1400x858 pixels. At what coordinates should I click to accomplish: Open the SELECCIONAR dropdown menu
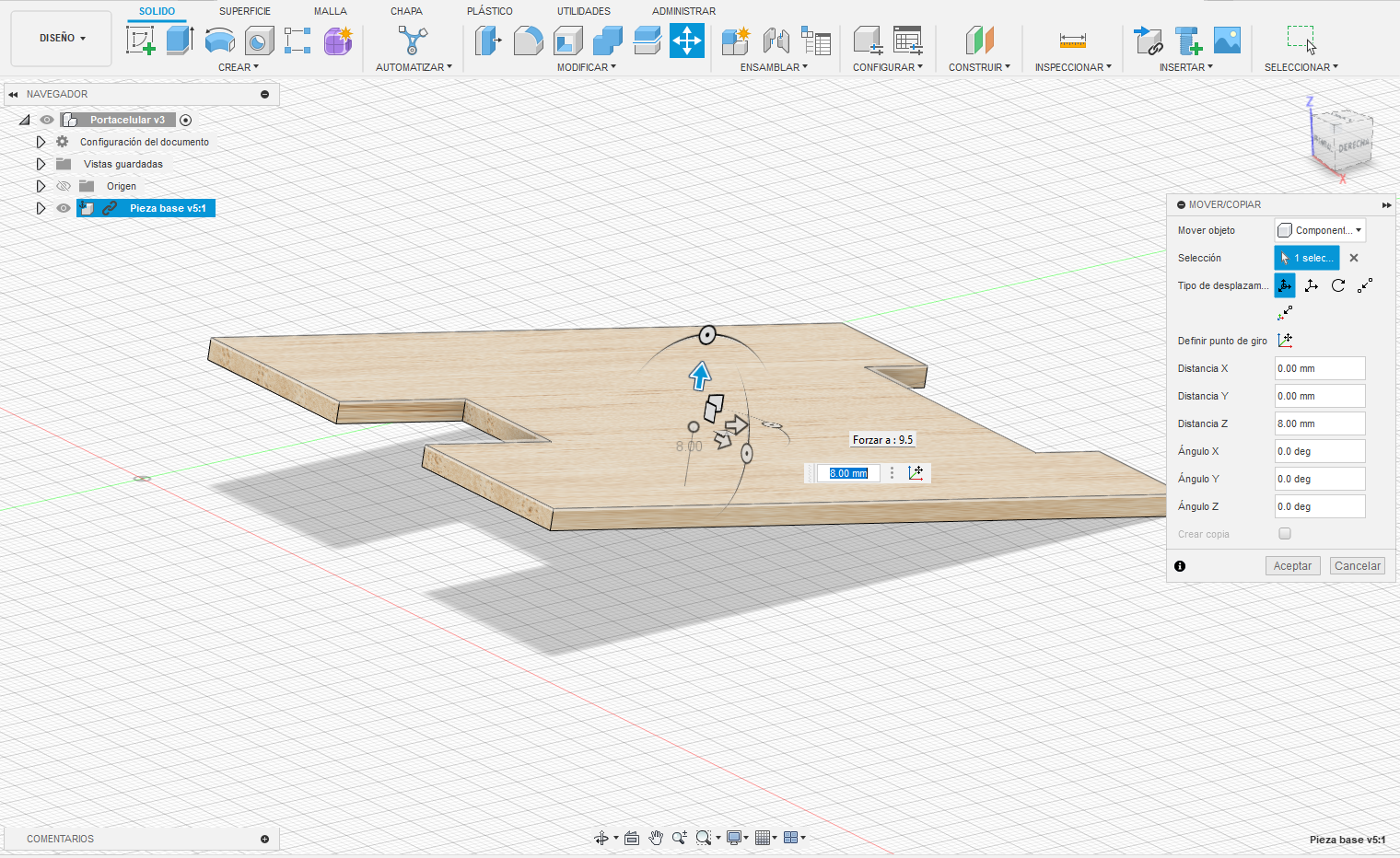tap(1301, 67)
